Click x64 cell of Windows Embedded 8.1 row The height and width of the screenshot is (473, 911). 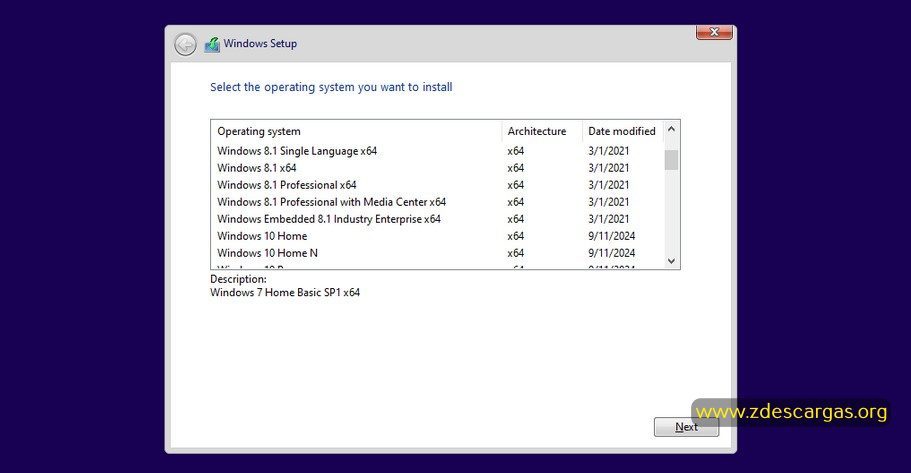coord(515,219)
